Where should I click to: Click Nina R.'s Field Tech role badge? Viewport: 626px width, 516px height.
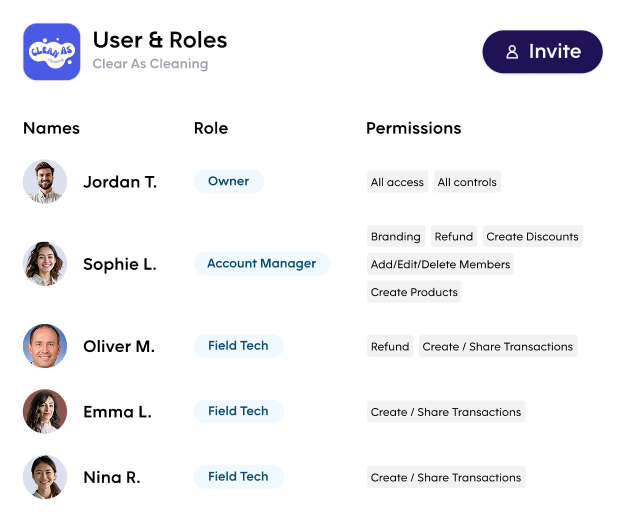coord(238,477)
